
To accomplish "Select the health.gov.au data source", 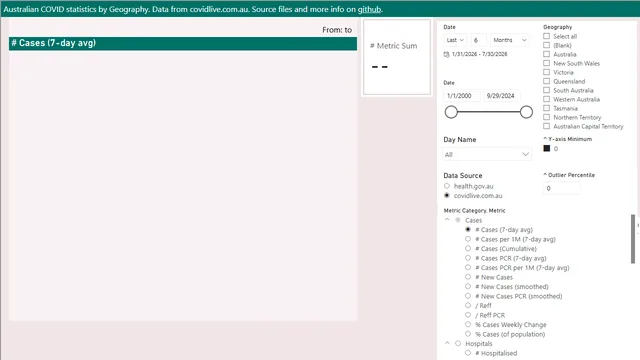I will point(447,186).
